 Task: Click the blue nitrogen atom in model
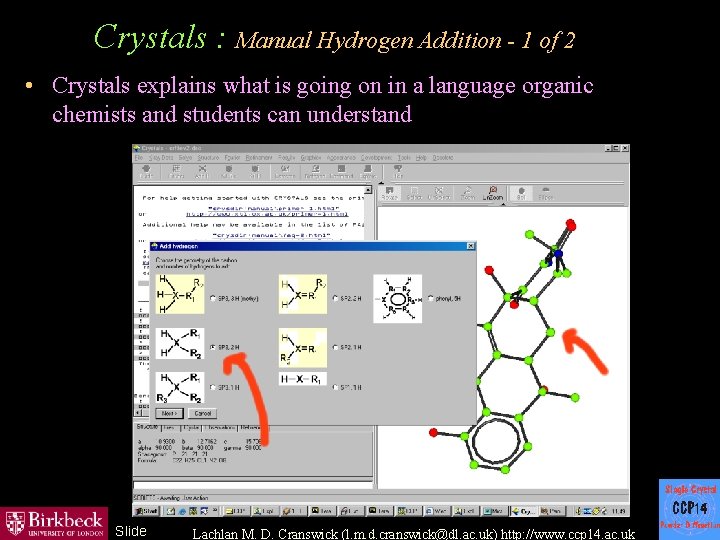(558, 253)
